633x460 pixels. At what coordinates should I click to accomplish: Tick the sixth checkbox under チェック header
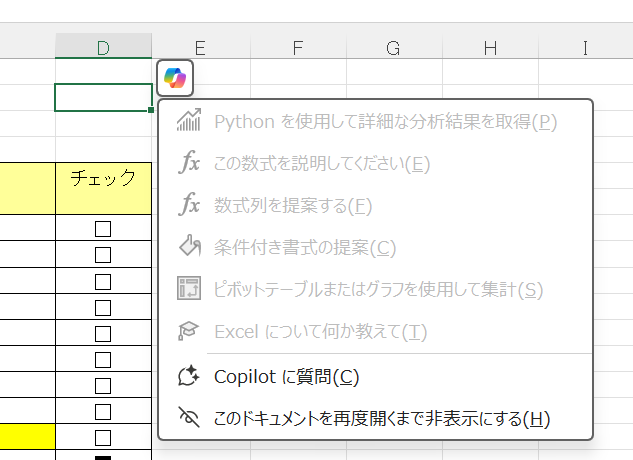click(x=103, y=359)
